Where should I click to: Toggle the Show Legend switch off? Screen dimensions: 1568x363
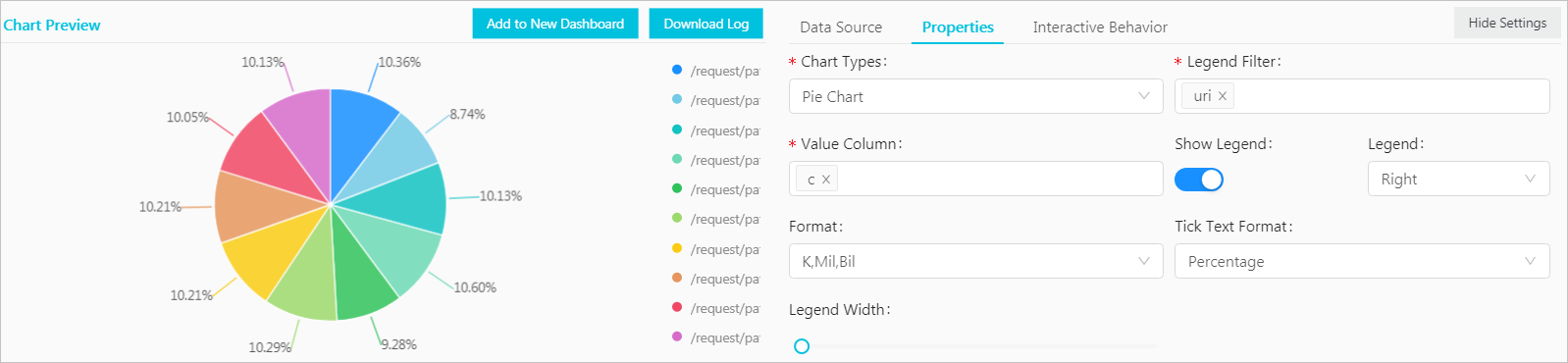[x=1199, y=180]
